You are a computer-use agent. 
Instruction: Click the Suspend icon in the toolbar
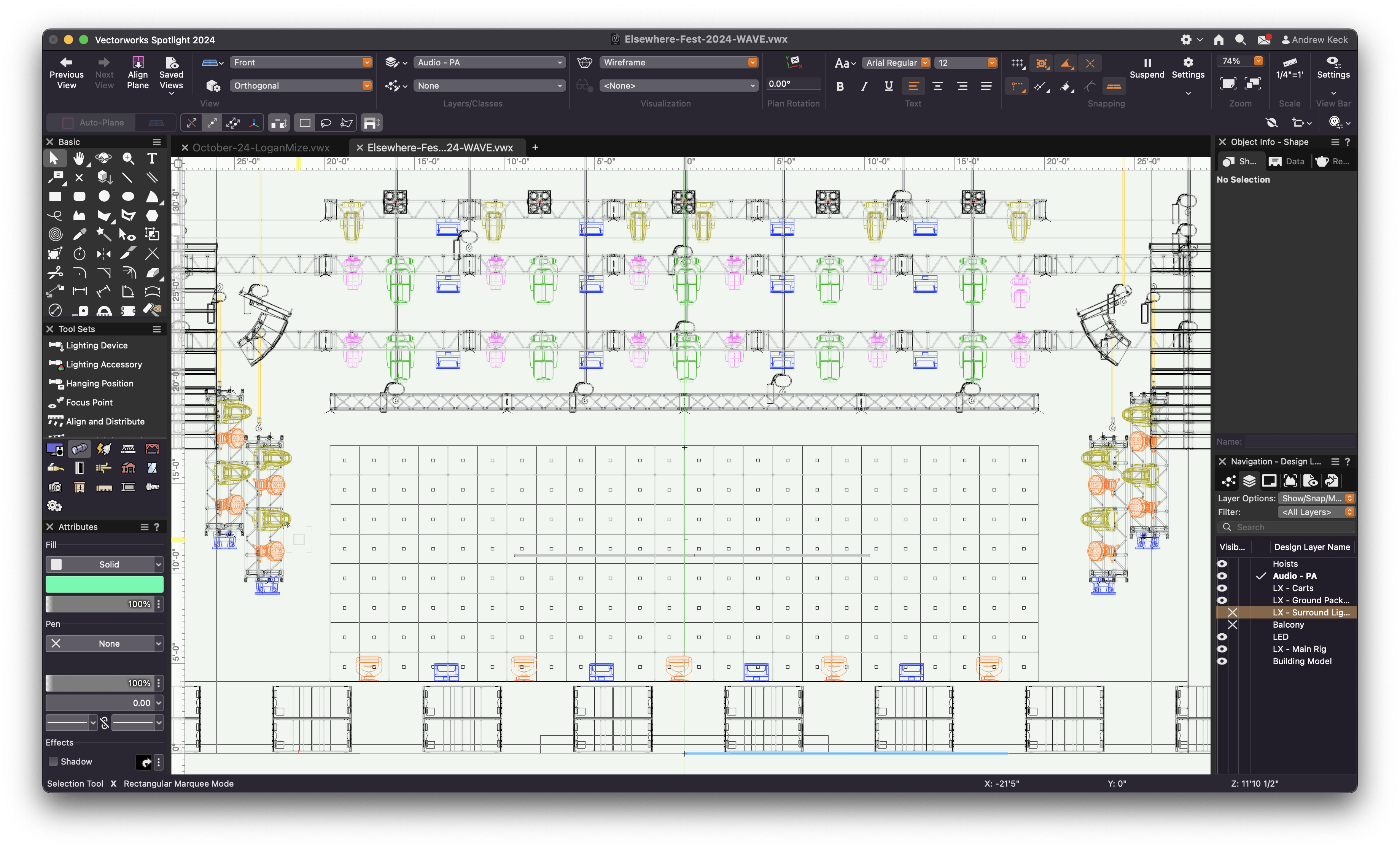click(1147, 64)
